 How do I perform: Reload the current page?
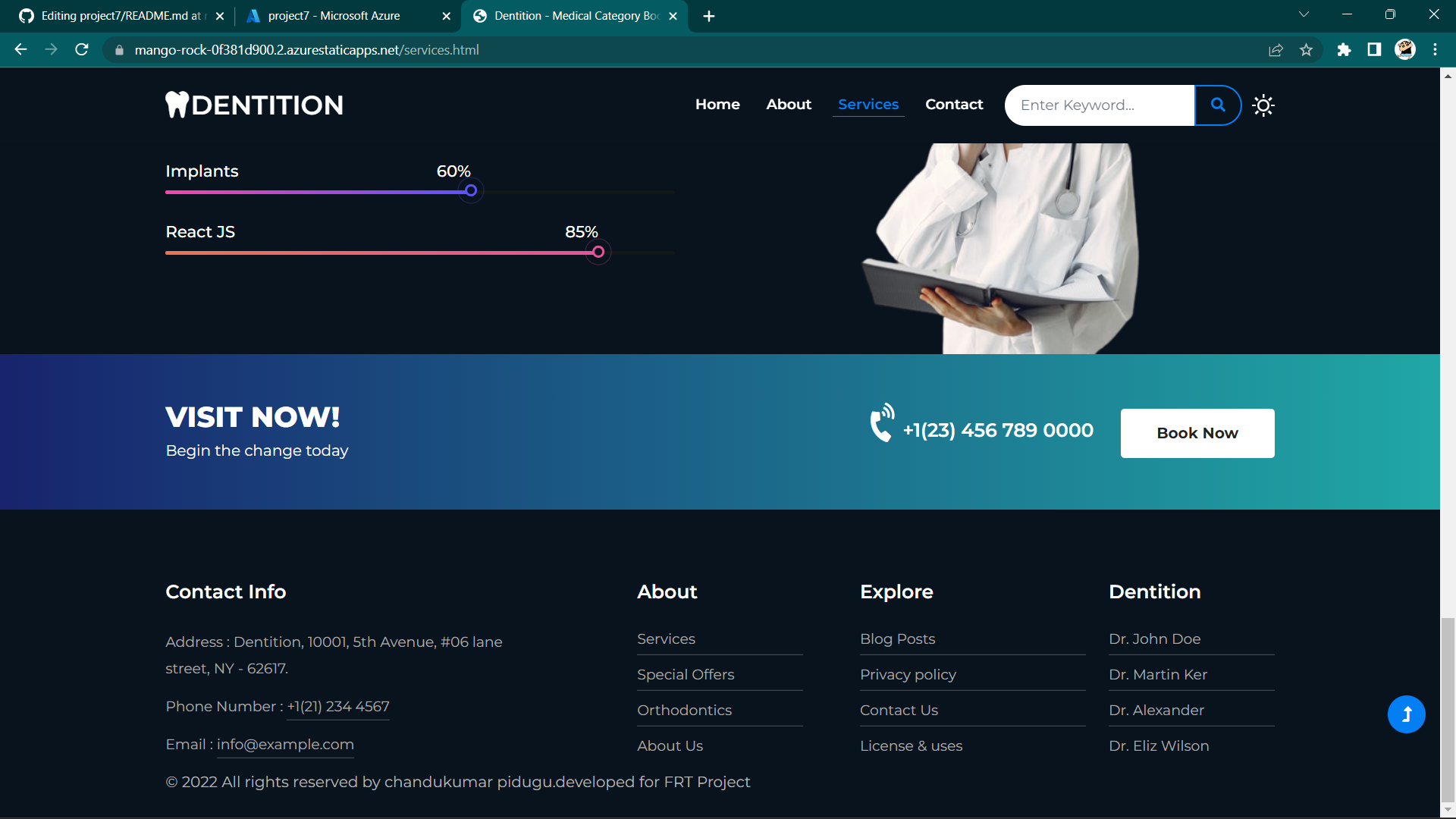[x=81, y=50]
